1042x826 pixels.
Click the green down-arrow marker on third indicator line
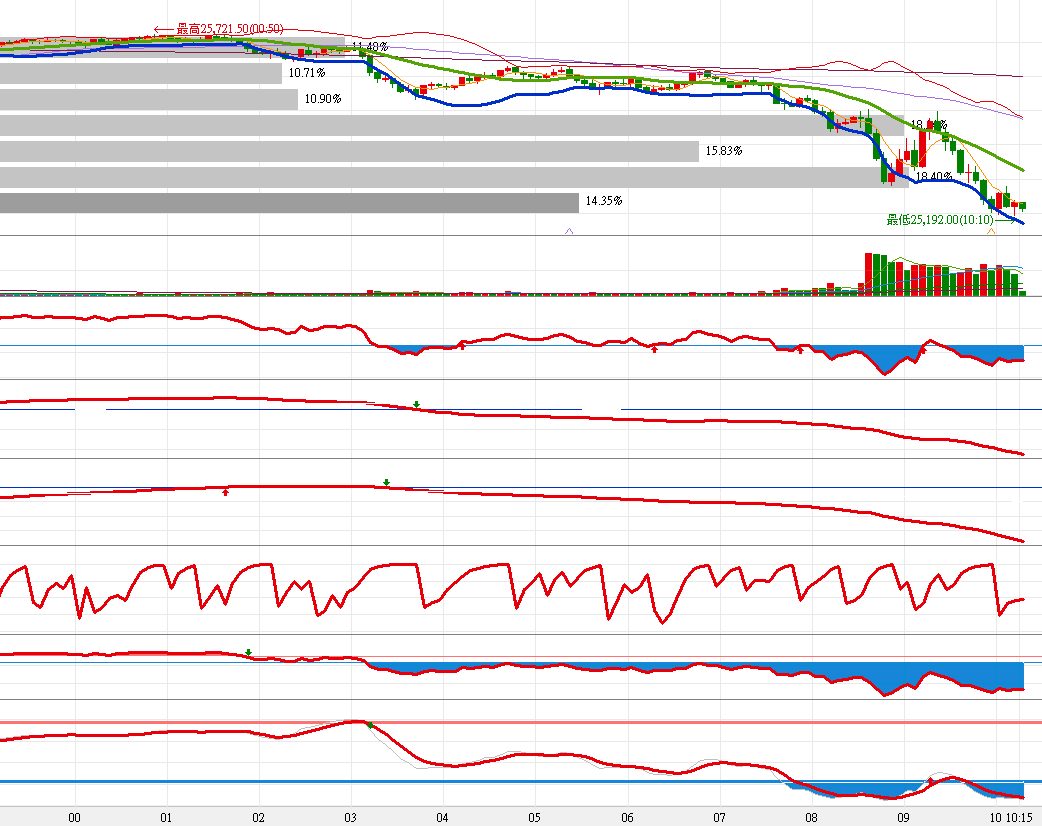point(386,482)
